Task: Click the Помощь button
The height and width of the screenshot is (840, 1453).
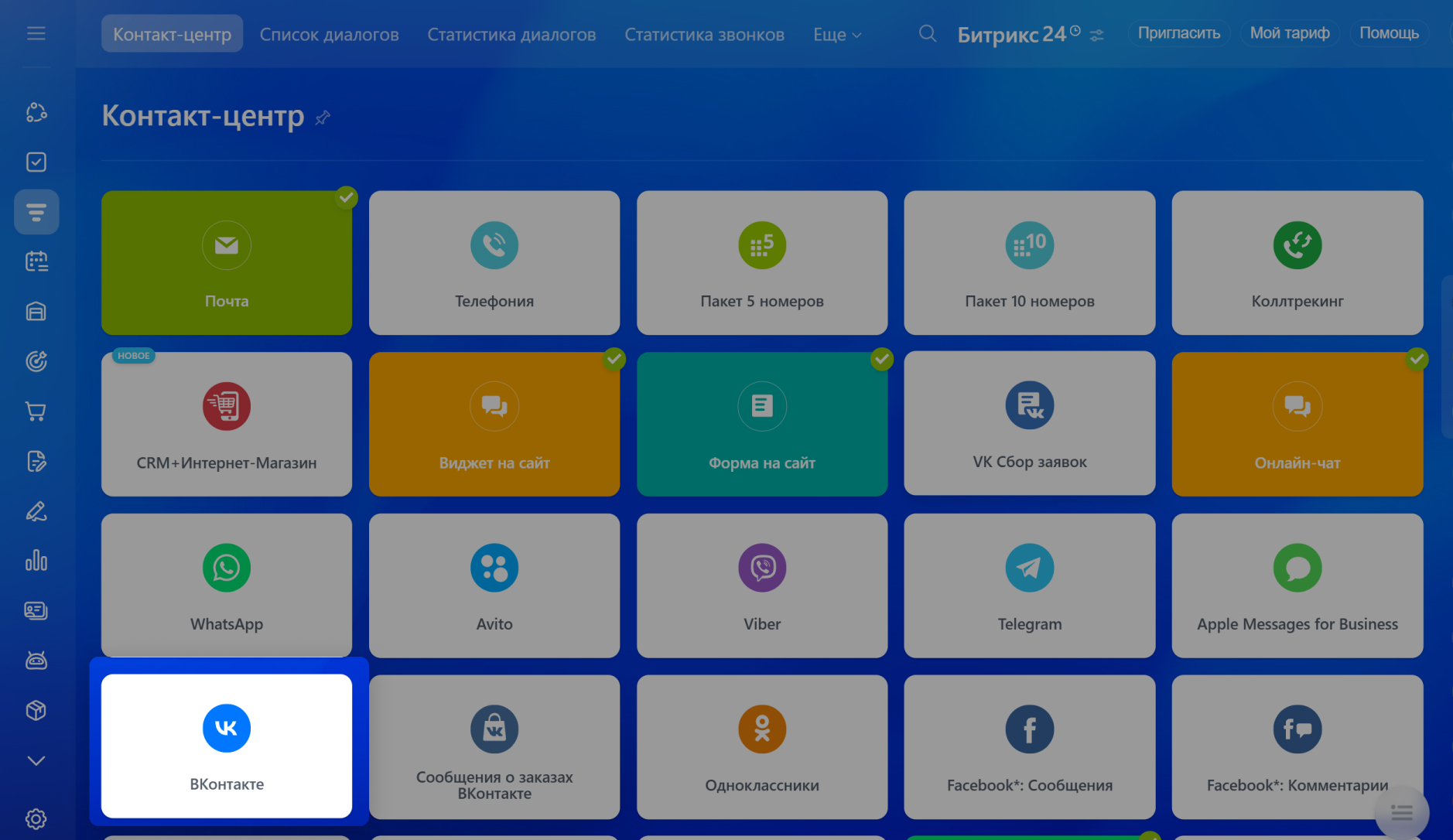Action: pos(1389,33)
